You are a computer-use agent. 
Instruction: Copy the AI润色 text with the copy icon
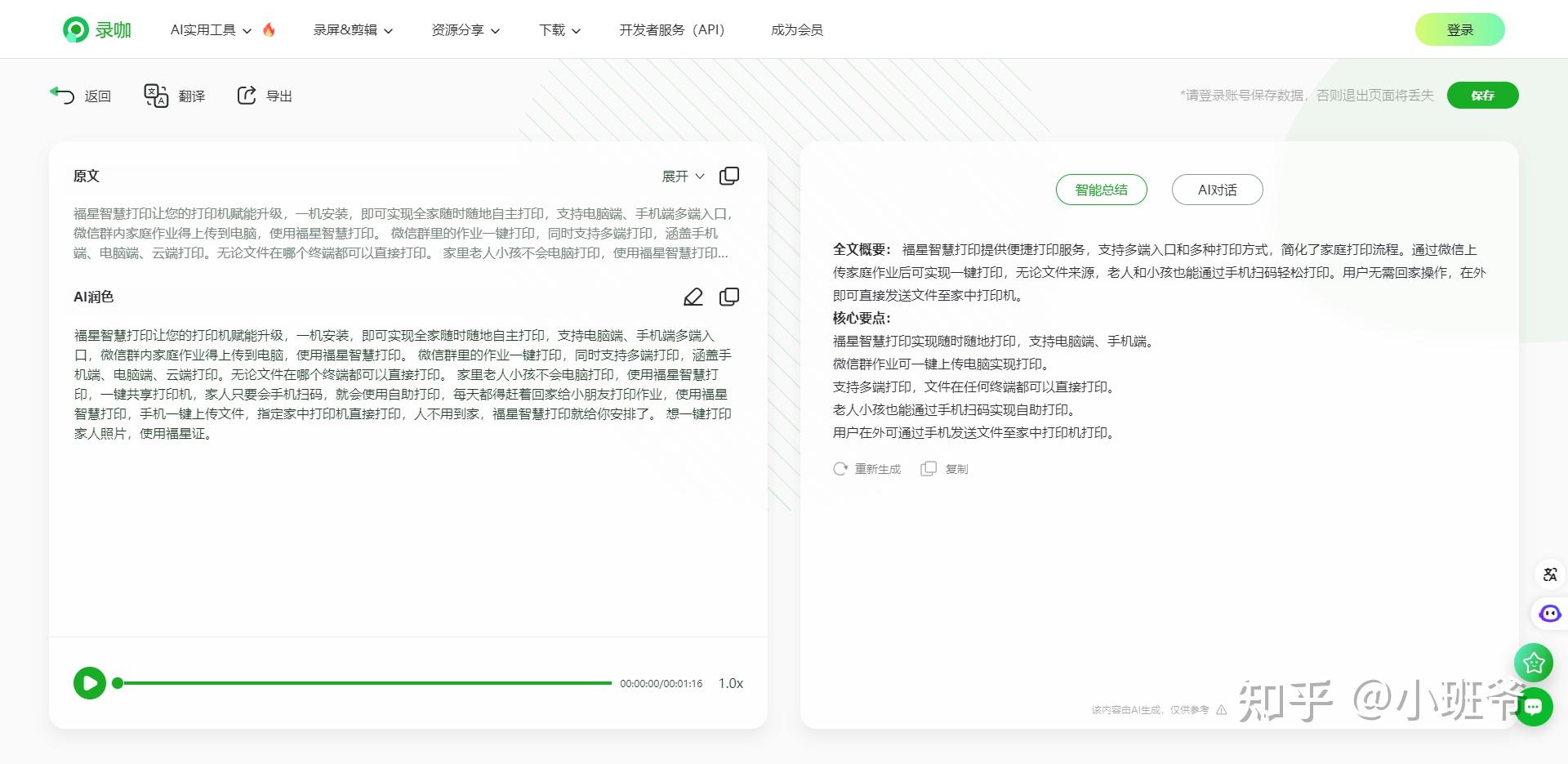[729, 297]
